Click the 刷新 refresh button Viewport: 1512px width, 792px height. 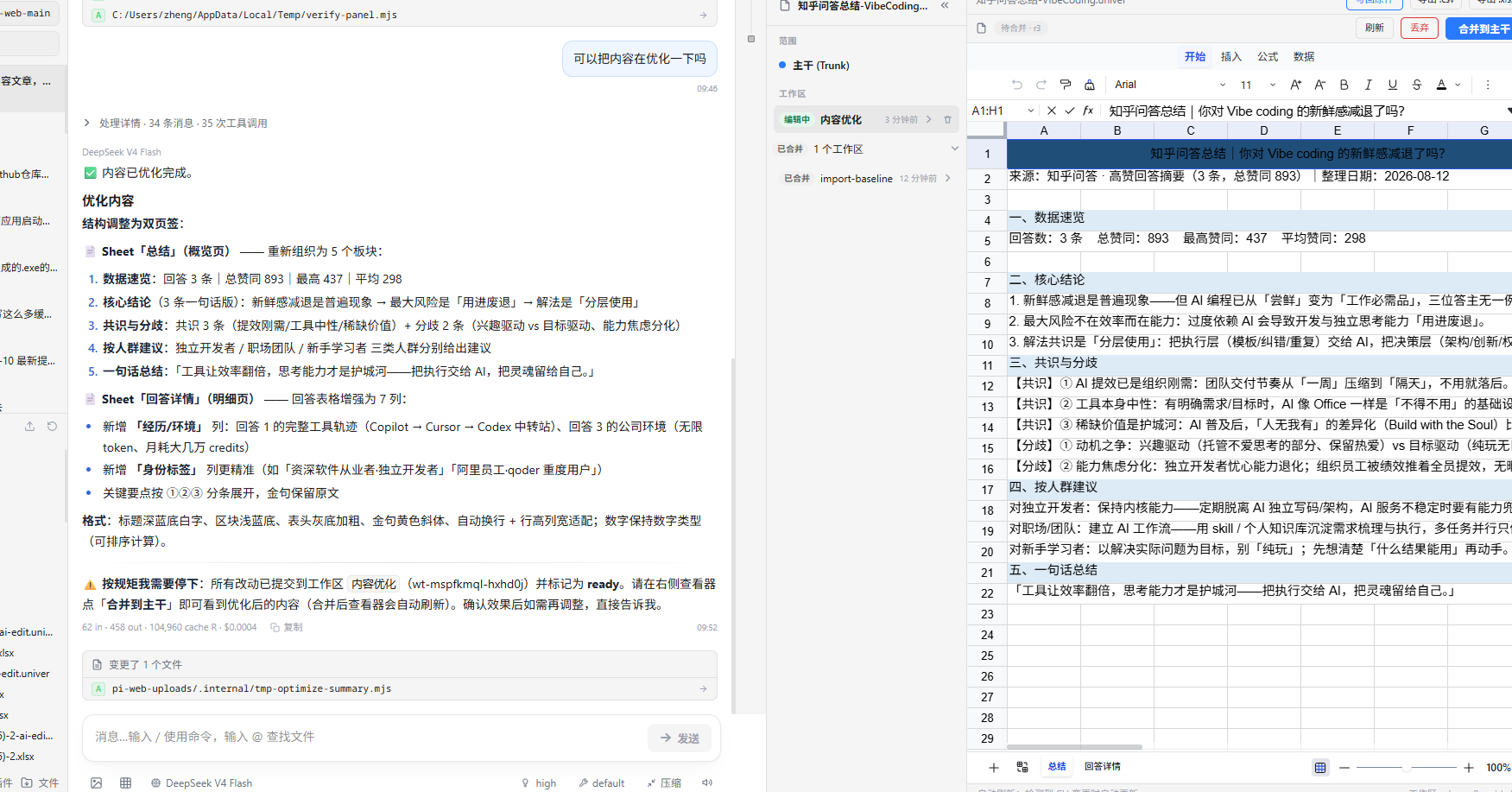pos(1375,29)
